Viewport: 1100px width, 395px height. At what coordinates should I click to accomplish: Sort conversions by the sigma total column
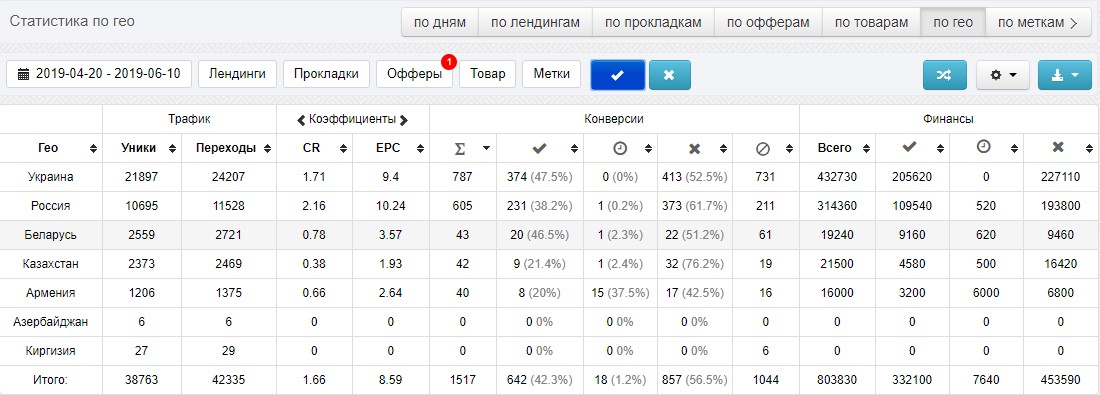(463, 148)
